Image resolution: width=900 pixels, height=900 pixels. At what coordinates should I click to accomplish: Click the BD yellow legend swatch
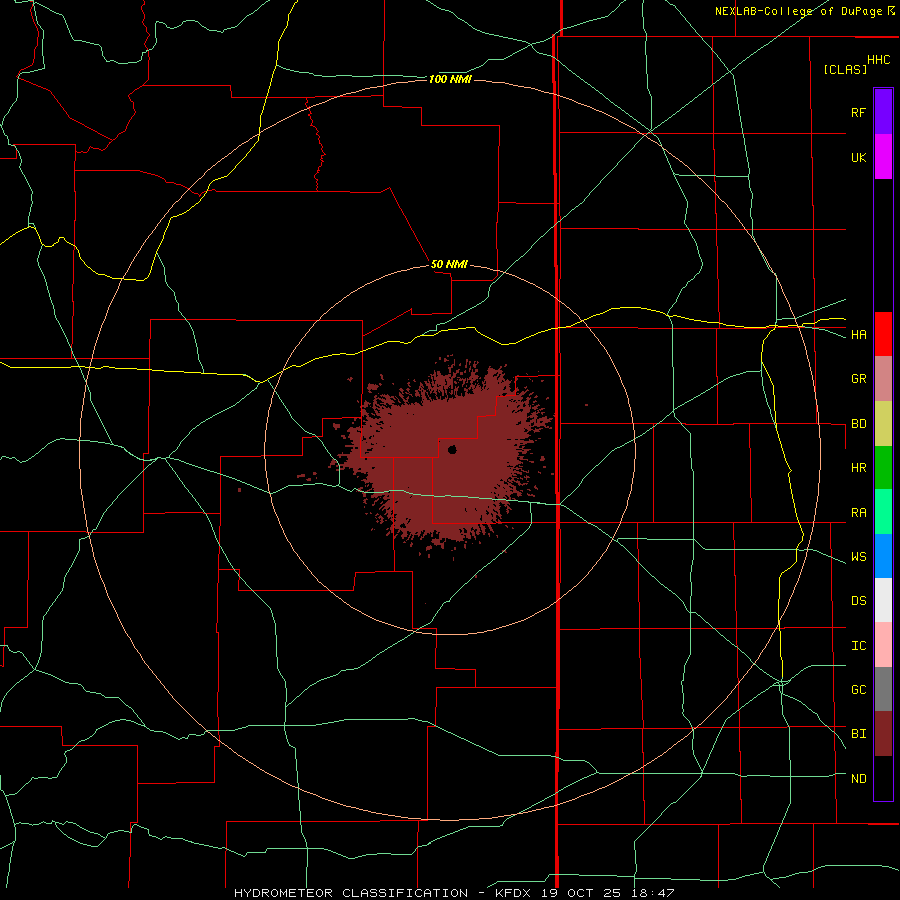[x=883, y=423]
